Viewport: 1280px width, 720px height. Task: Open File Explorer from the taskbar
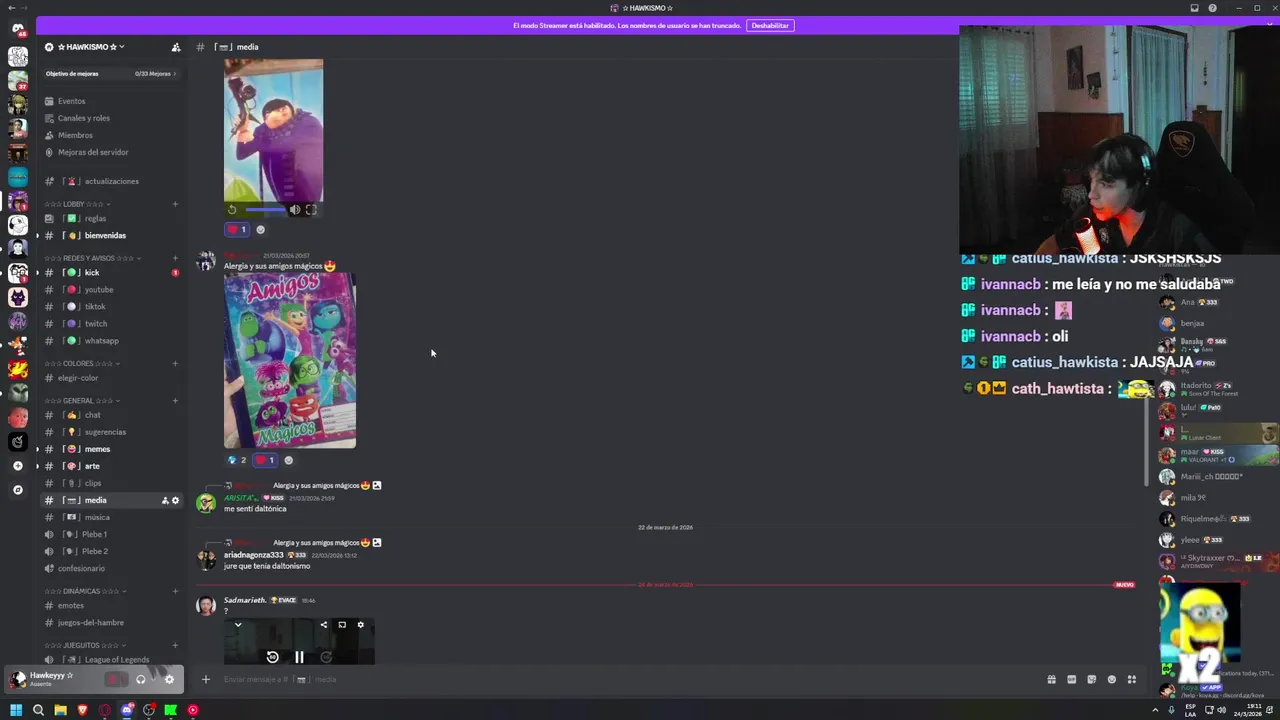tap(60, 710)
